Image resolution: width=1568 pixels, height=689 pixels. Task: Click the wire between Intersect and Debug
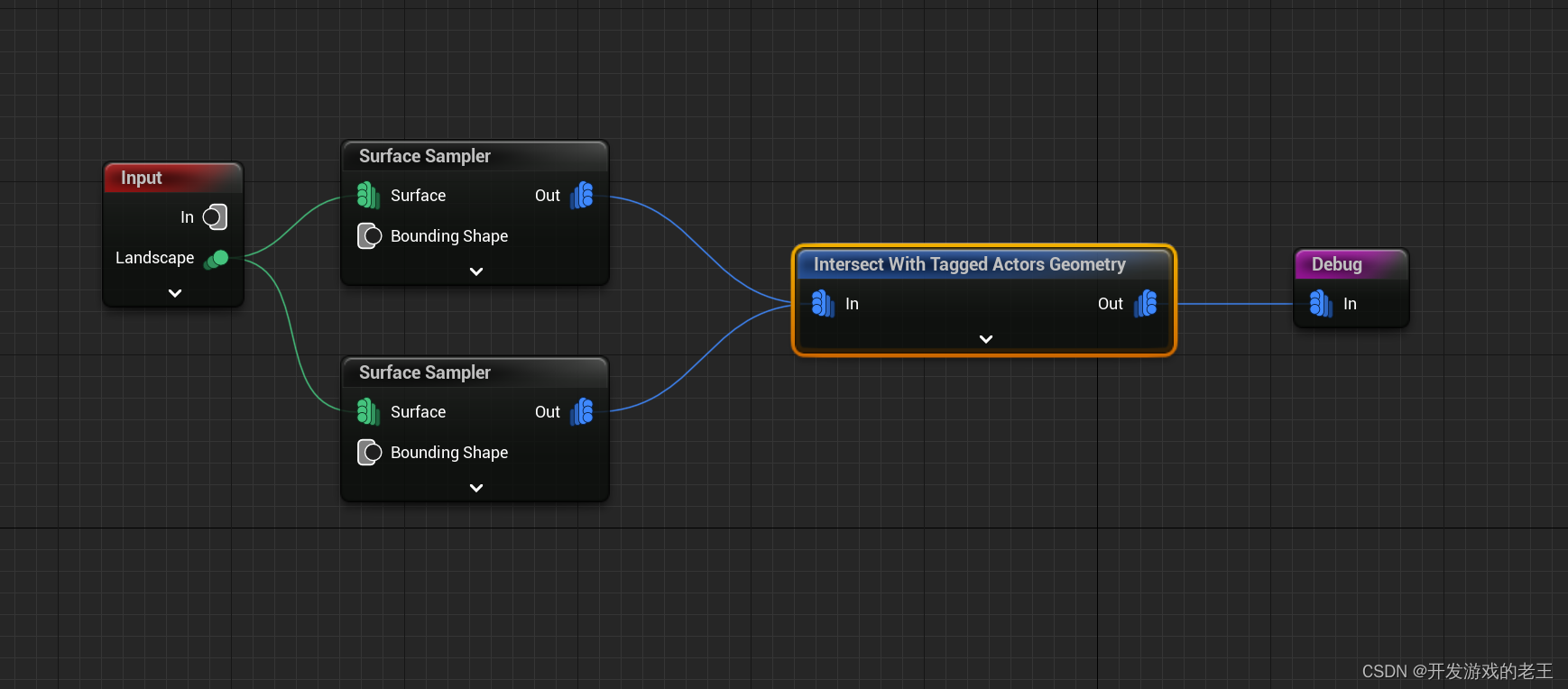[1236, 304]
